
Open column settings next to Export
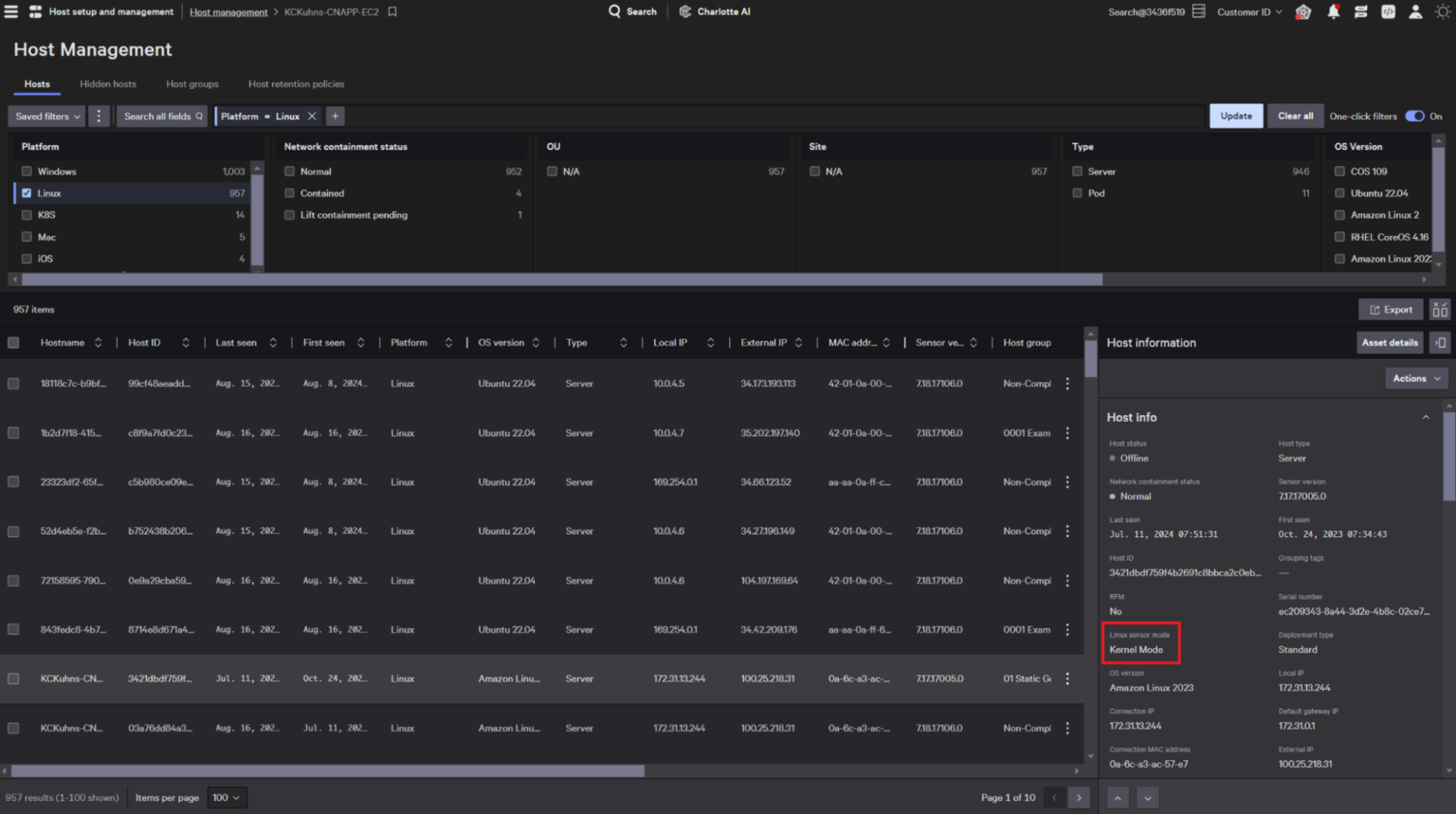tap(1439, 309)
